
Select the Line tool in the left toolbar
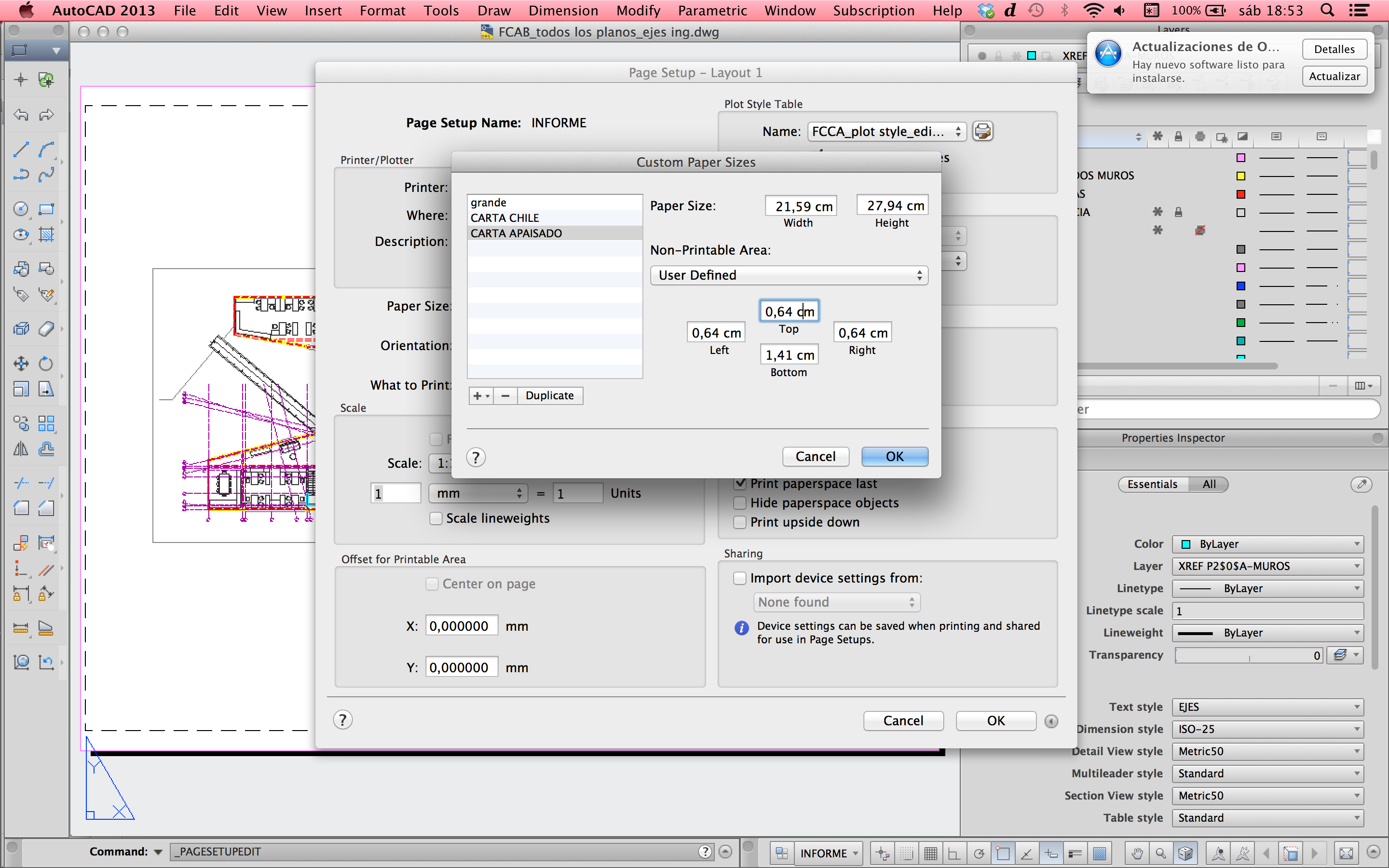click(x=21, y=149)
